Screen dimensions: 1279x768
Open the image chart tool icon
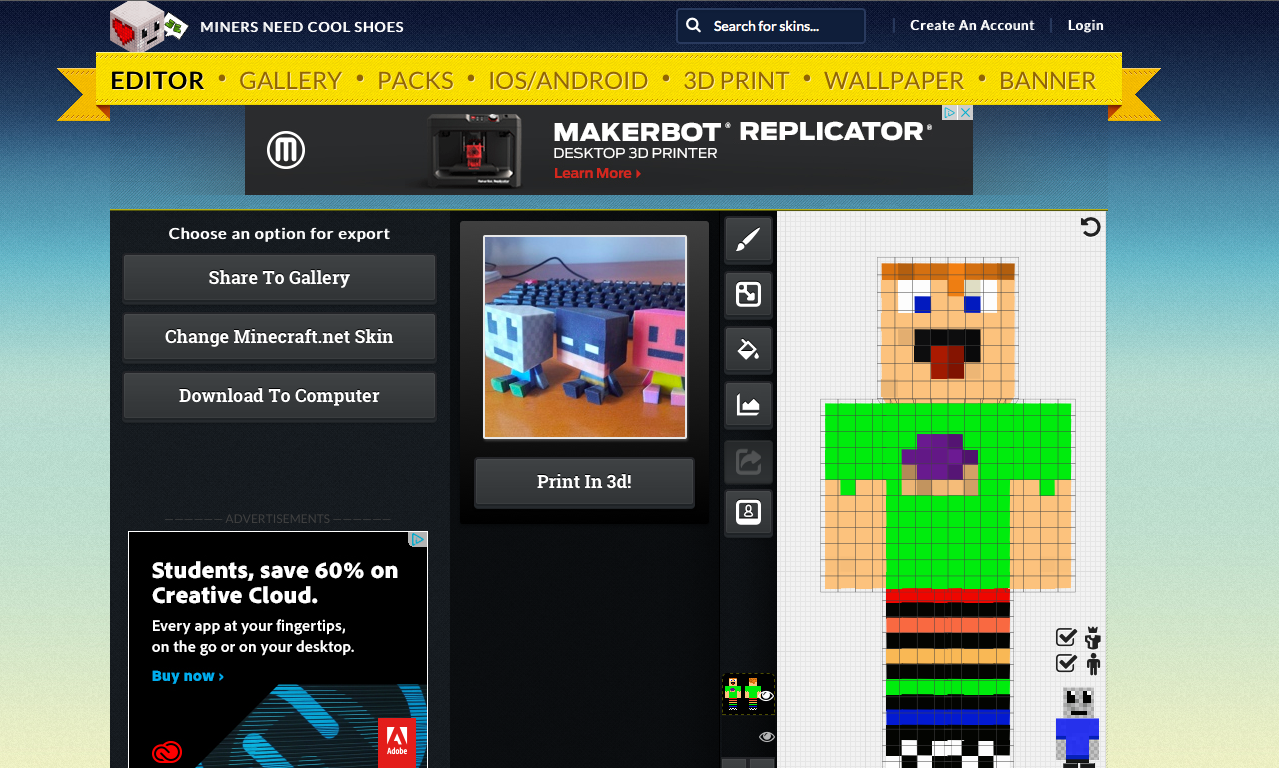748,405
